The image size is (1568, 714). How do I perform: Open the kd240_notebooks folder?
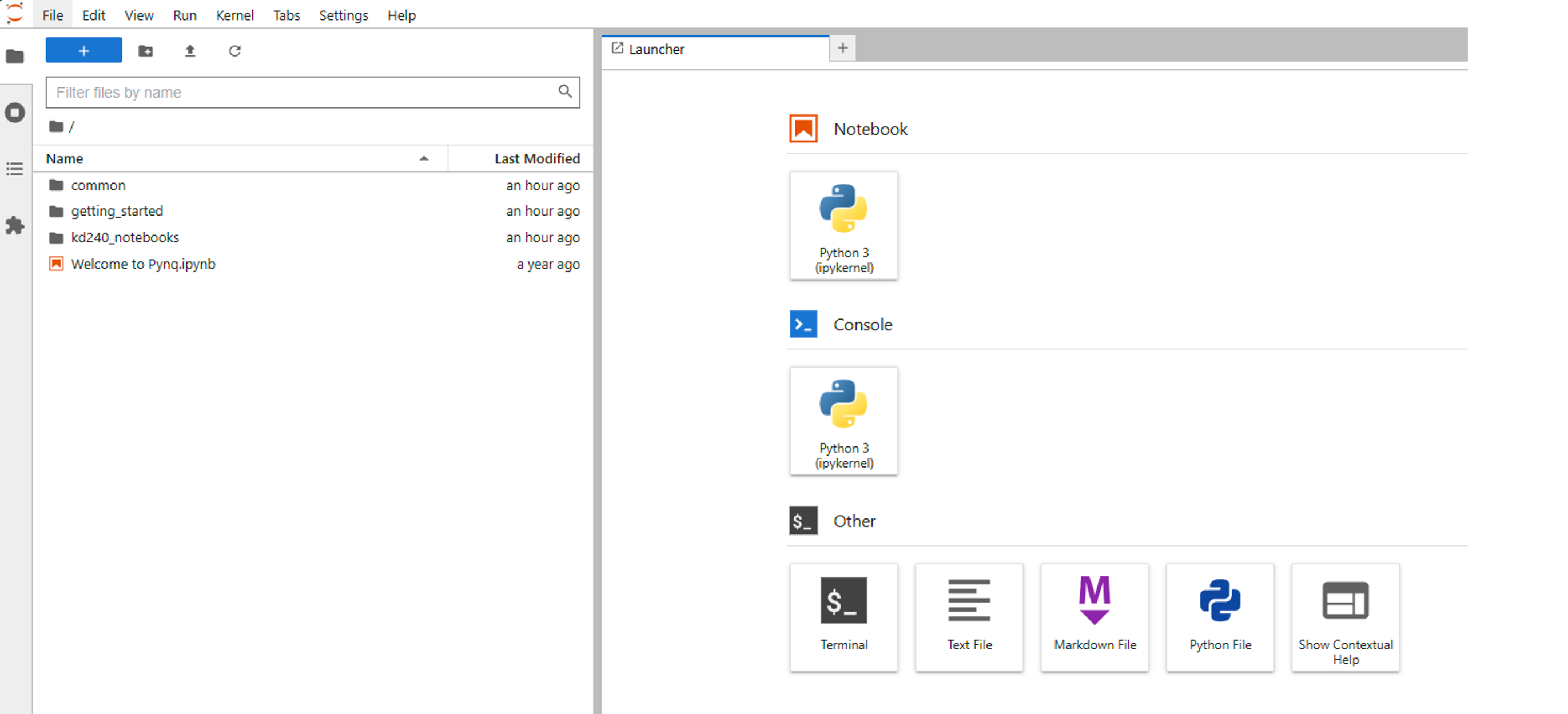click(x=125, y=237)
